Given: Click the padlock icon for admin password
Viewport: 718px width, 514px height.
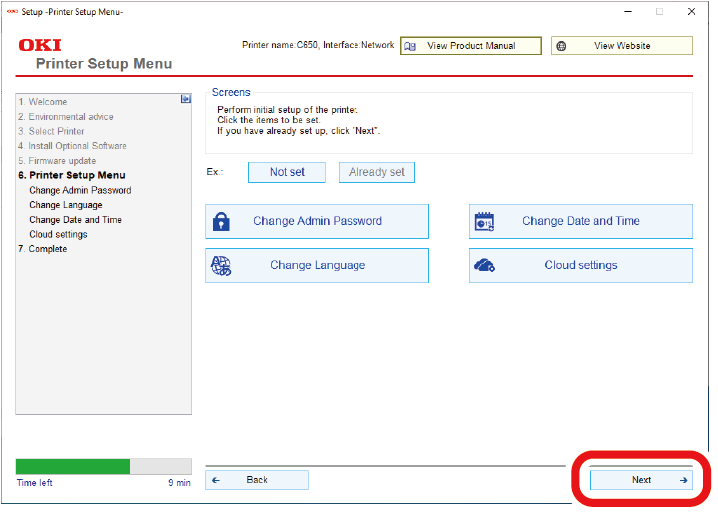Looking at the screenshot, I should click(x=222, y=222).
